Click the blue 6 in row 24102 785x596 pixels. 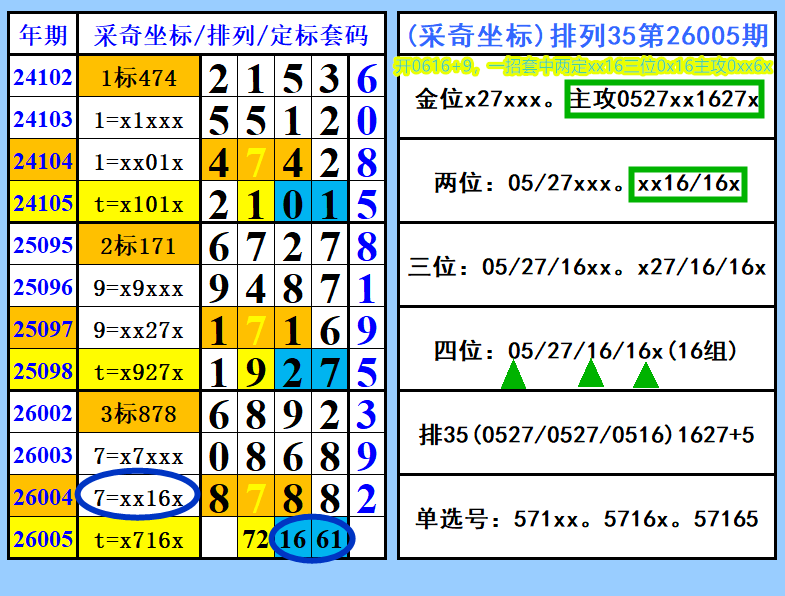pyautogui.click(x=366, y=78)
